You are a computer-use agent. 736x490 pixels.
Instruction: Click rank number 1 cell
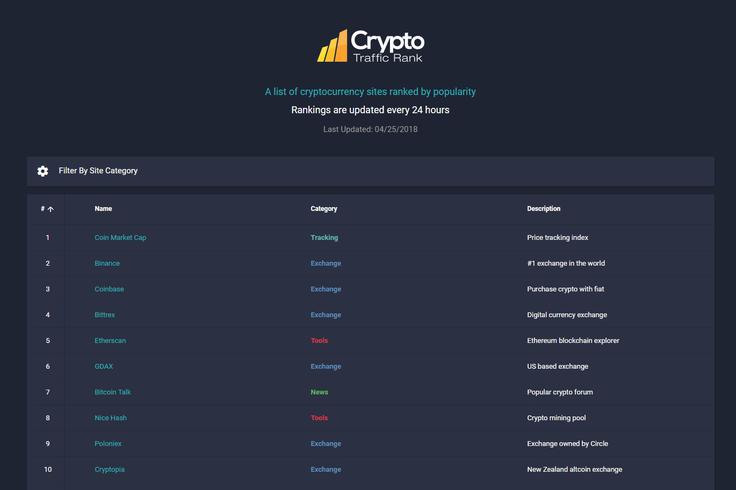coord(47,237)
